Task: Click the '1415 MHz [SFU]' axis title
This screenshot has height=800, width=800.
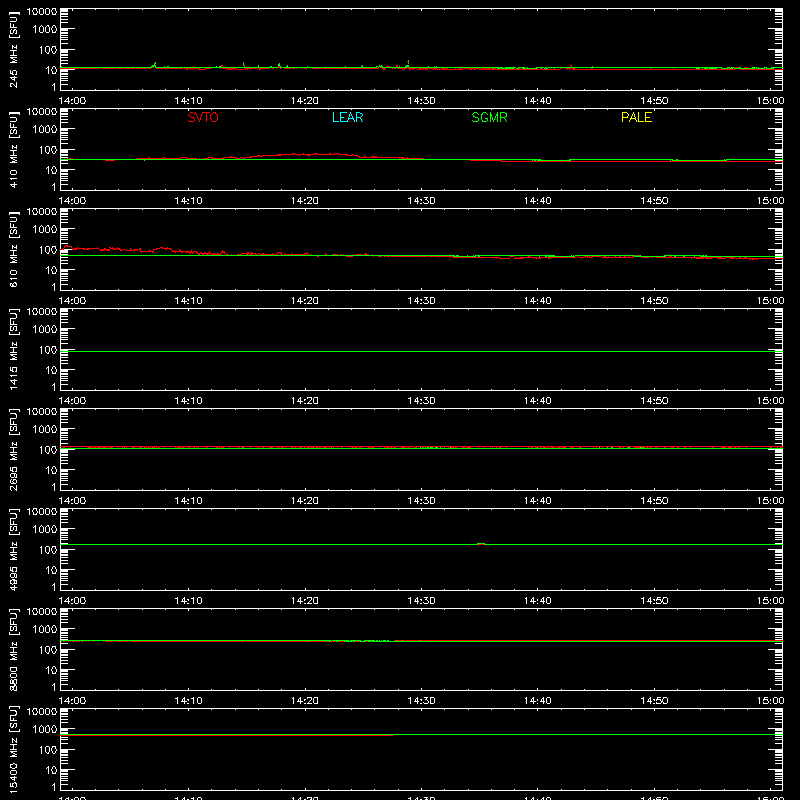Action: (x=13, y=349)
